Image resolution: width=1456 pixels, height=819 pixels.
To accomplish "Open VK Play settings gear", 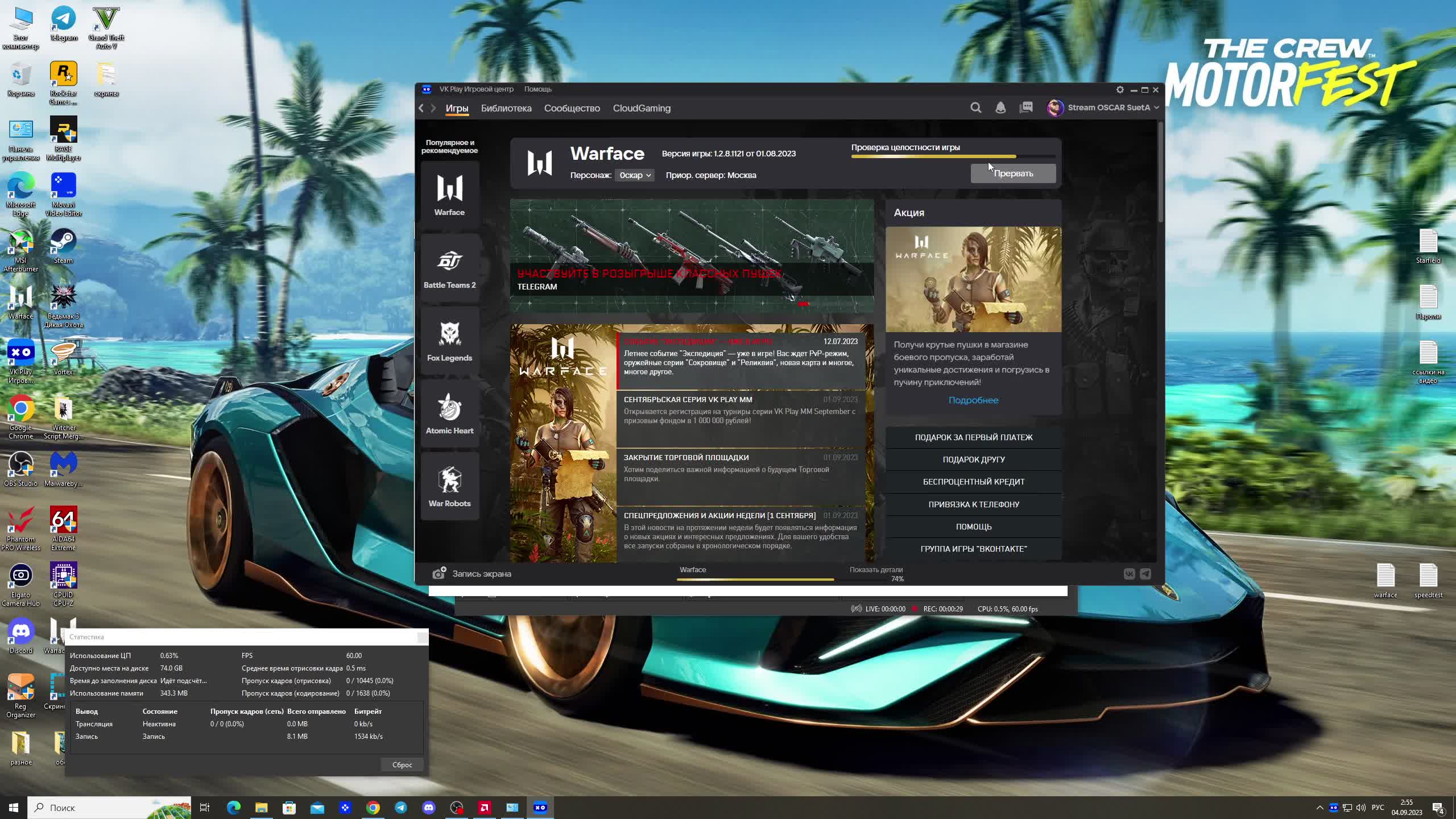I will pyautogui.click(x=1119, y=90).
